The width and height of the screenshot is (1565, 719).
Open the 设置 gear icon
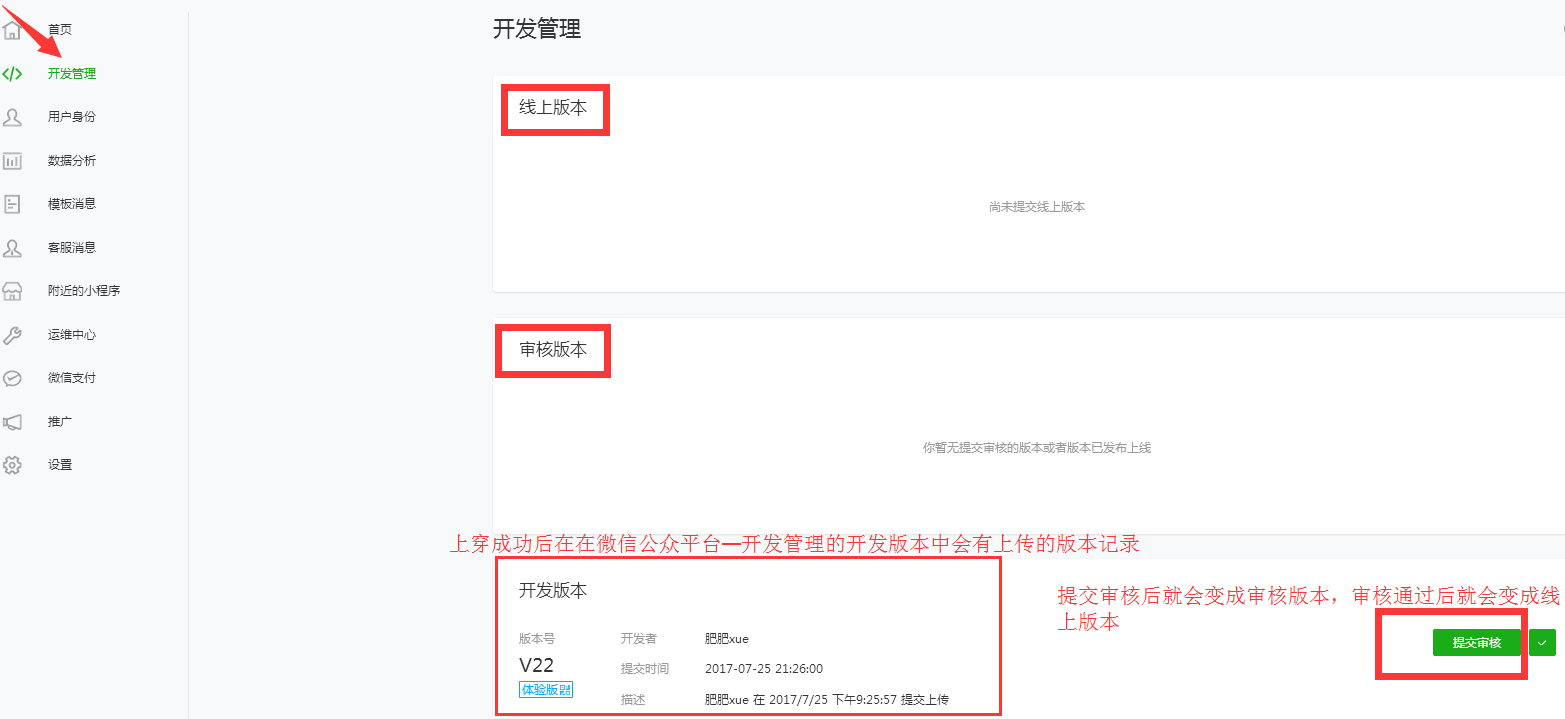point(12,465)
